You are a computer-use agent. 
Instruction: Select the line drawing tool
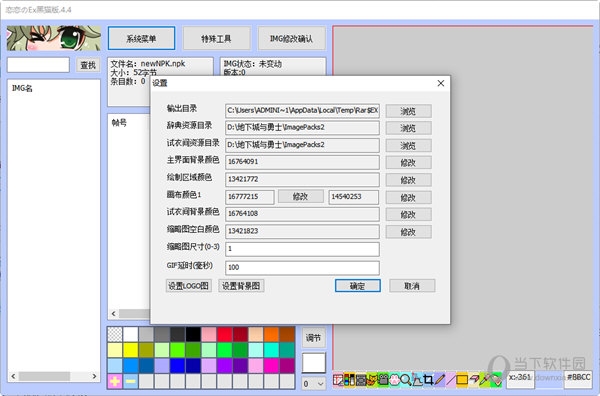pos(451,380)
